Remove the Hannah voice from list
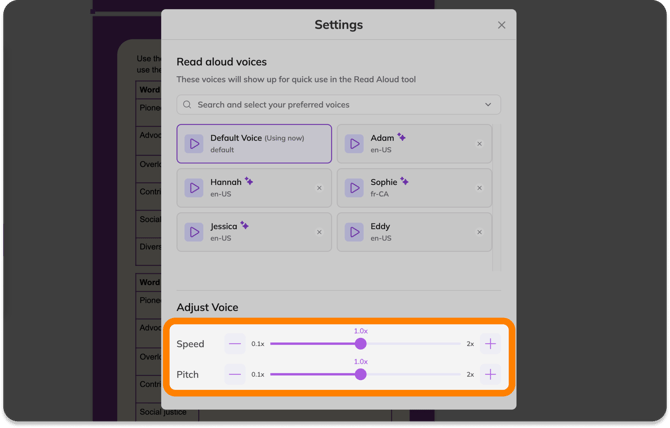Screen dimensions: 670x428 [x=319, y=188]
